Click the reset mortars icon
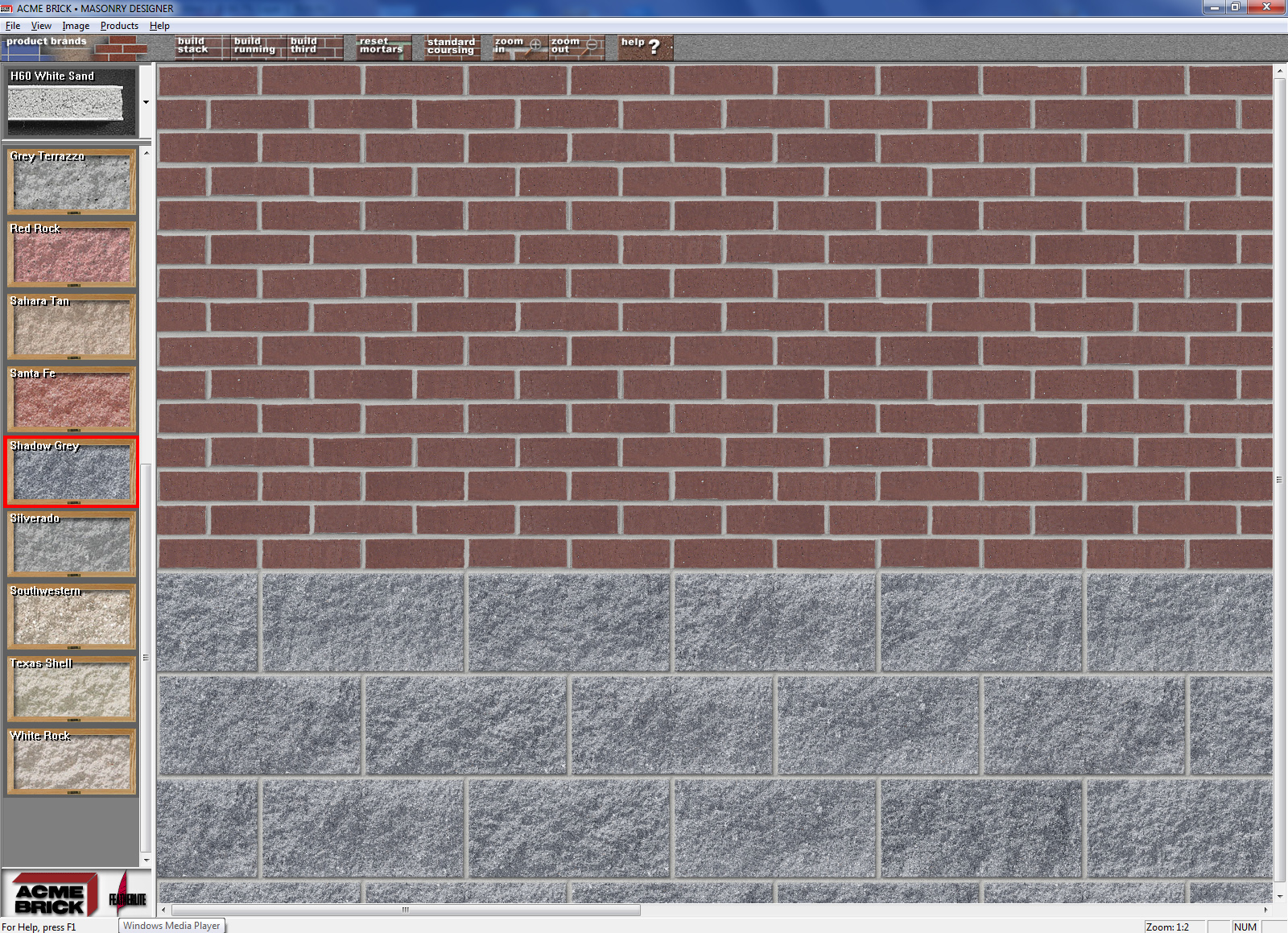Viewport: 1288px width, 933px height. pos(384,47)
